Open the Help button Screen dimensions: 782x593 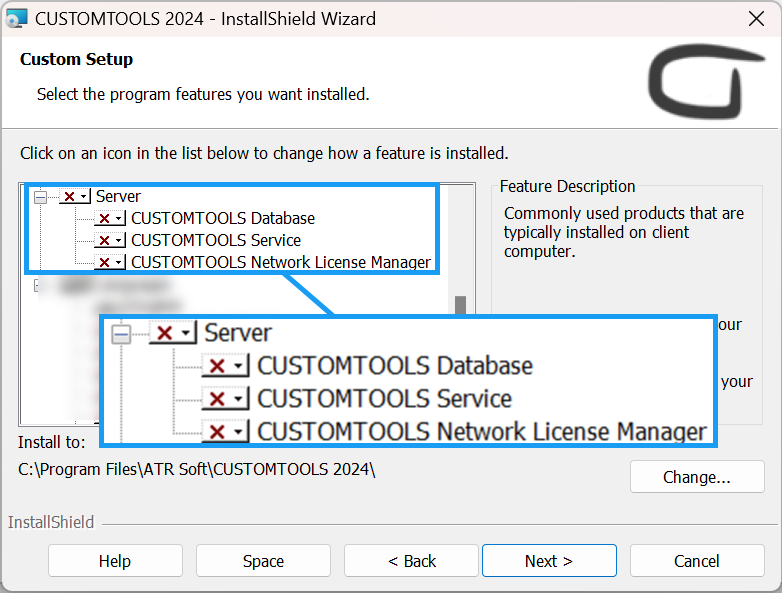[x=115, y=561]
